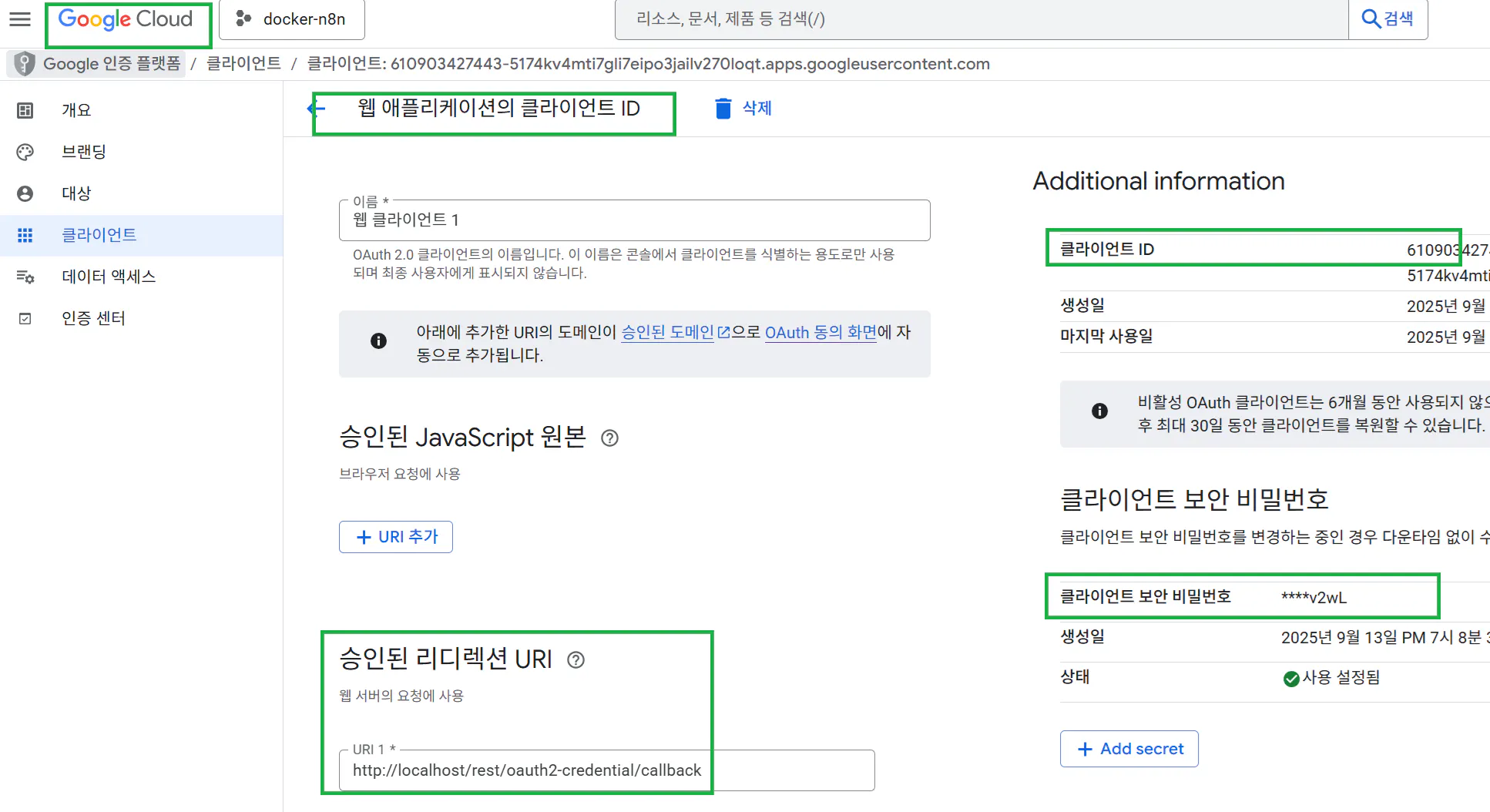Click the 상태 label row

(1075, 676)
